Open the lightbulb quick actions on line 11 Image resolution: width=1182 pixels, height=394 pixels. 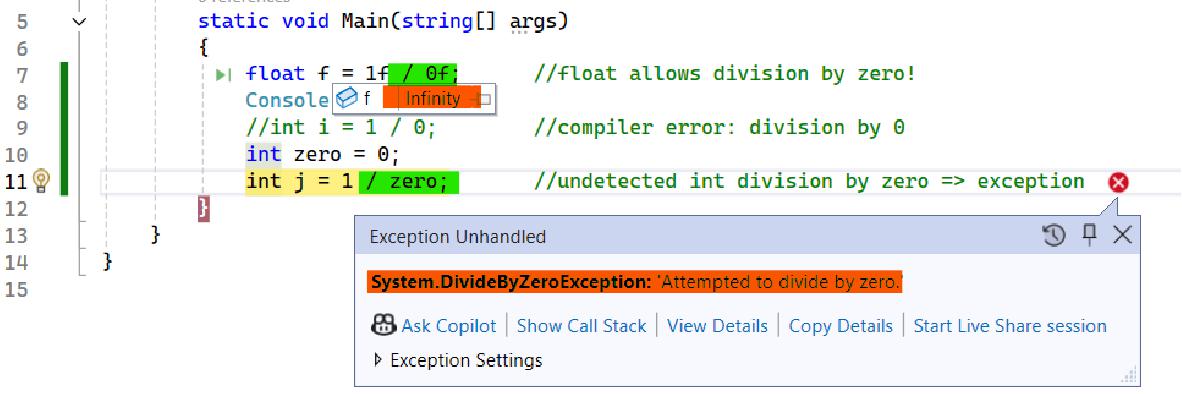42,182
